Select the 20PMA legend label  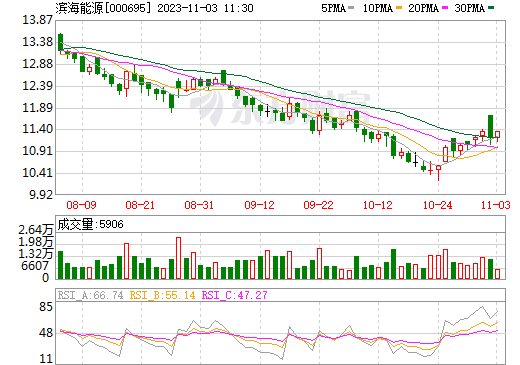tap(423, 8)
